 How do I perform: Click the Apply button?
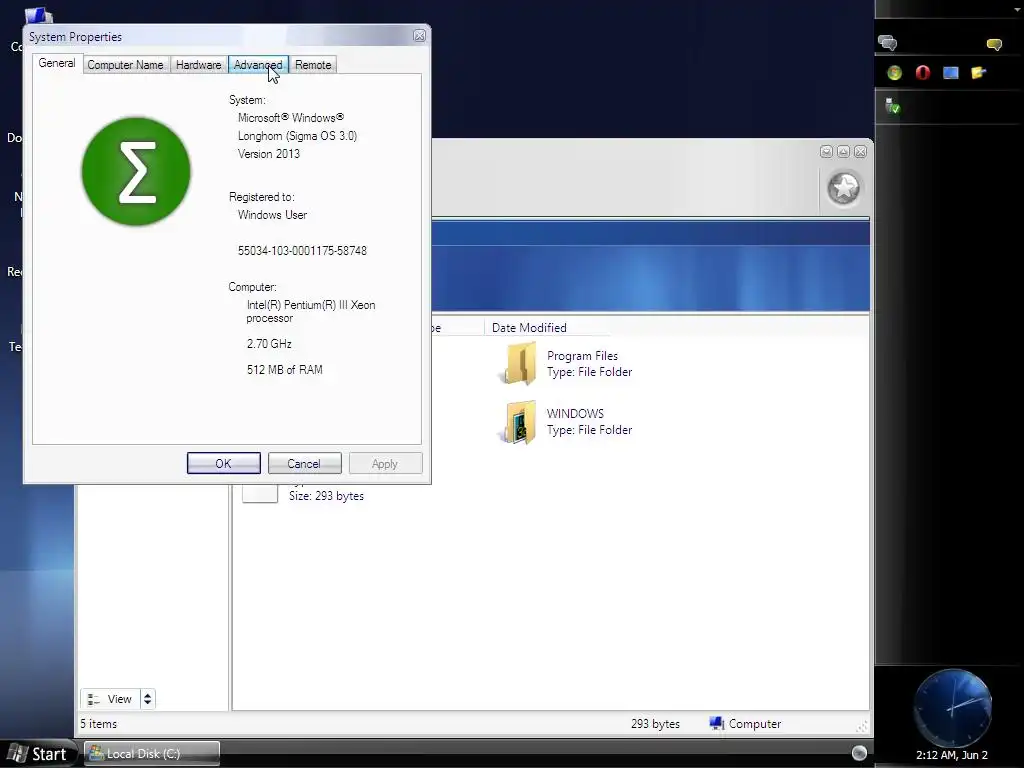pos(385,463)
